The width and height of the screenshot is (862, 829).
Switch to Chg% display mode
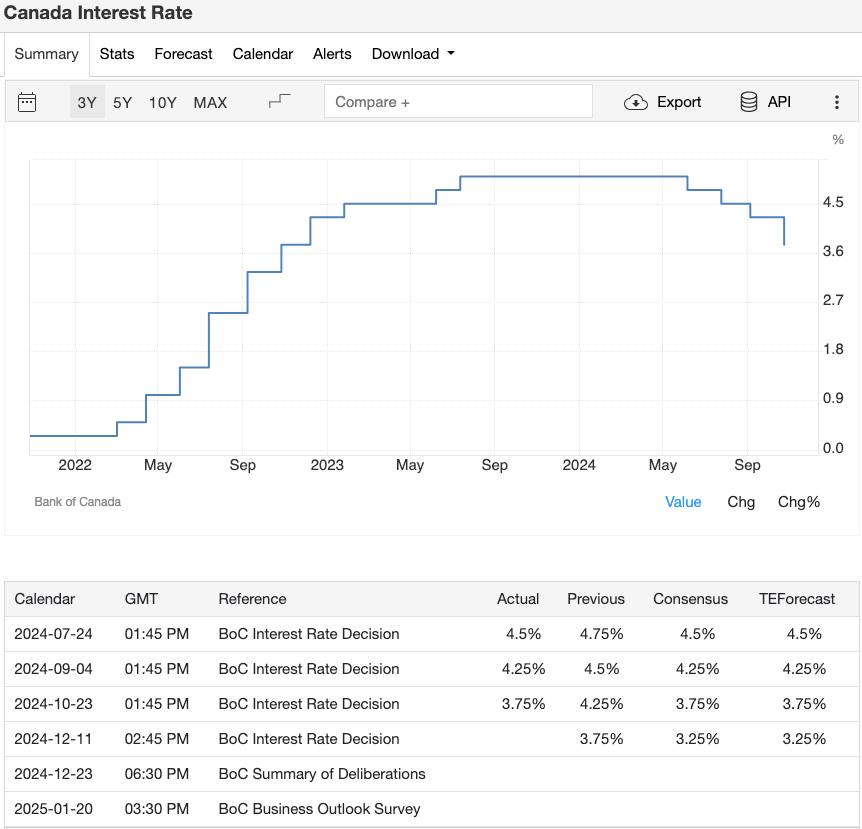tap(798, 501)
